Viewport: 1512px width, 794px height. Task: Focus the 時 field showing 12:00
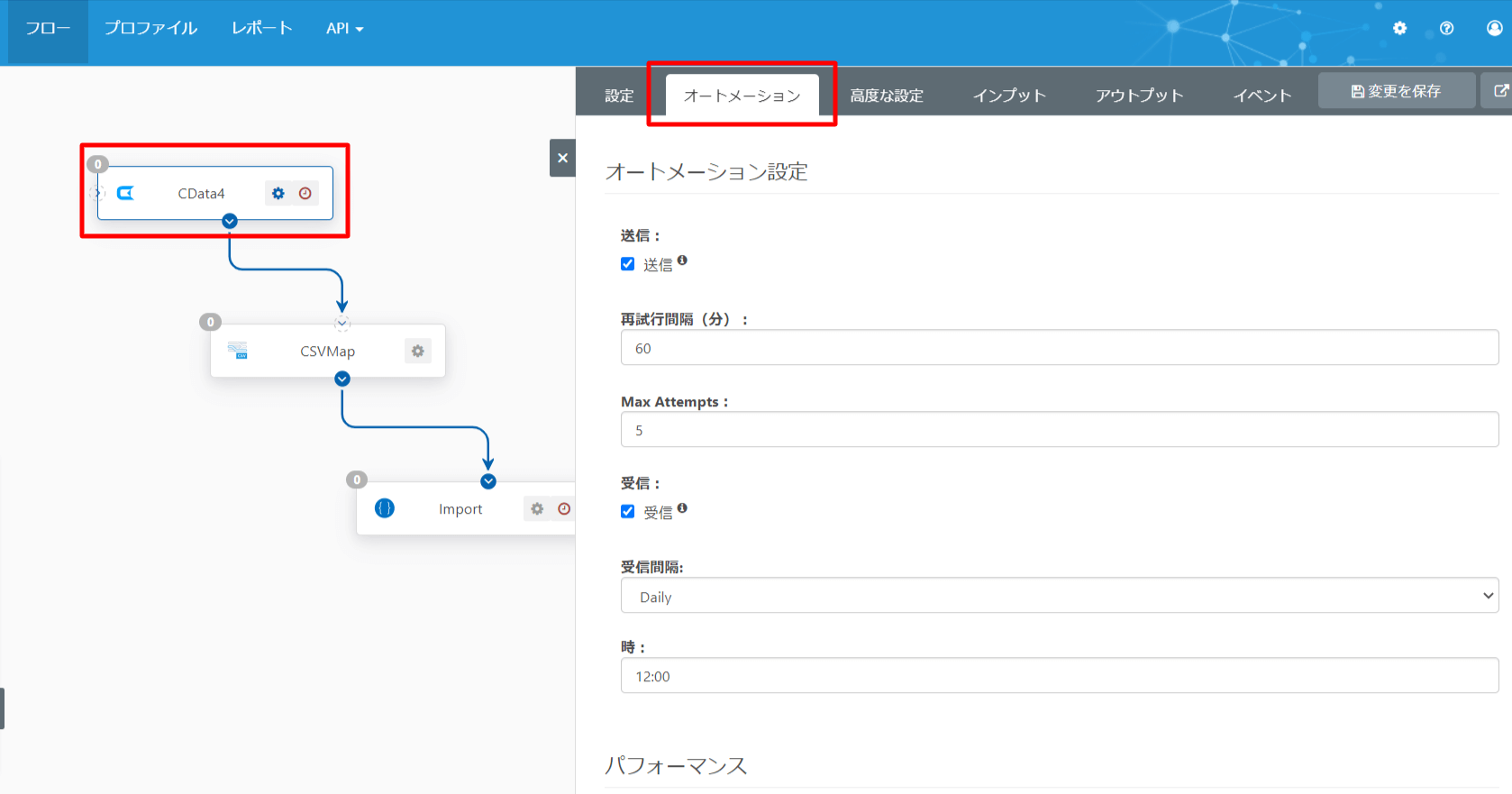(x=1060, y=676)
